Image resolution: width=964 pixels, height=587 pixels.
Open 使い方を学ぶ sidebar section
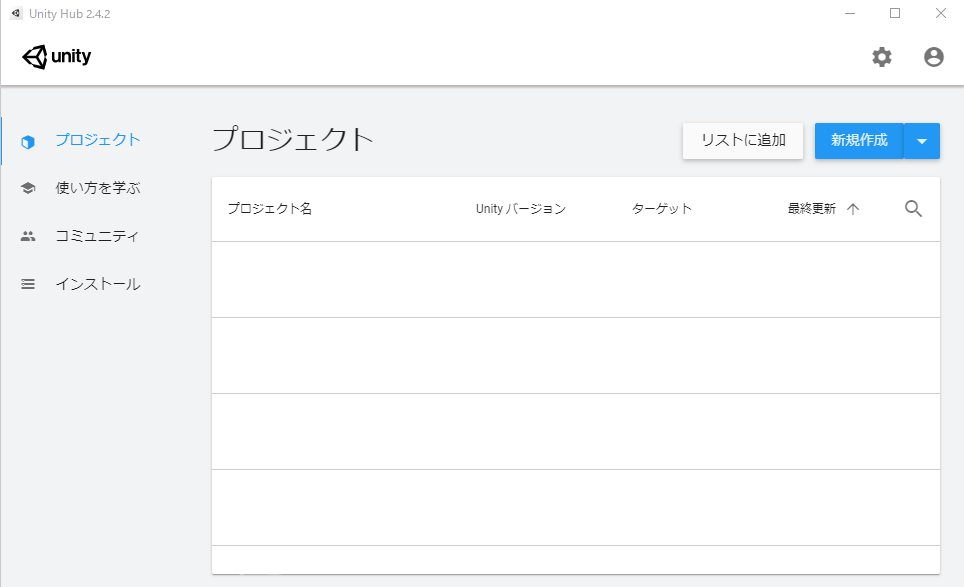click(98, 187)
